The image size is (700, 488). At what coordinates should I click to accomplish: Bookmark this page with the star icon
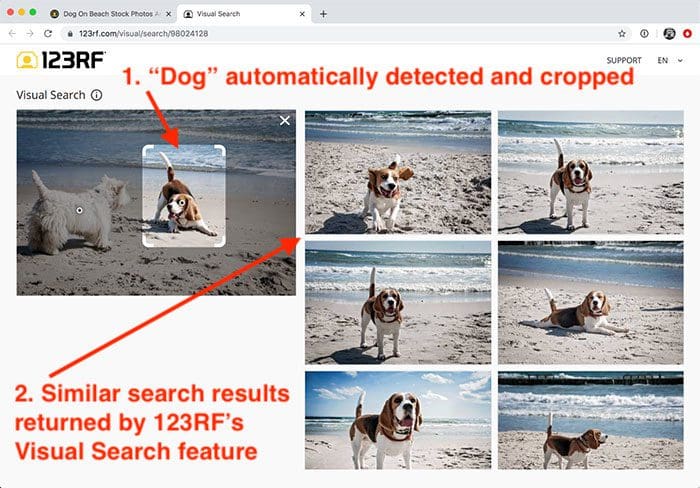(622, 33)
